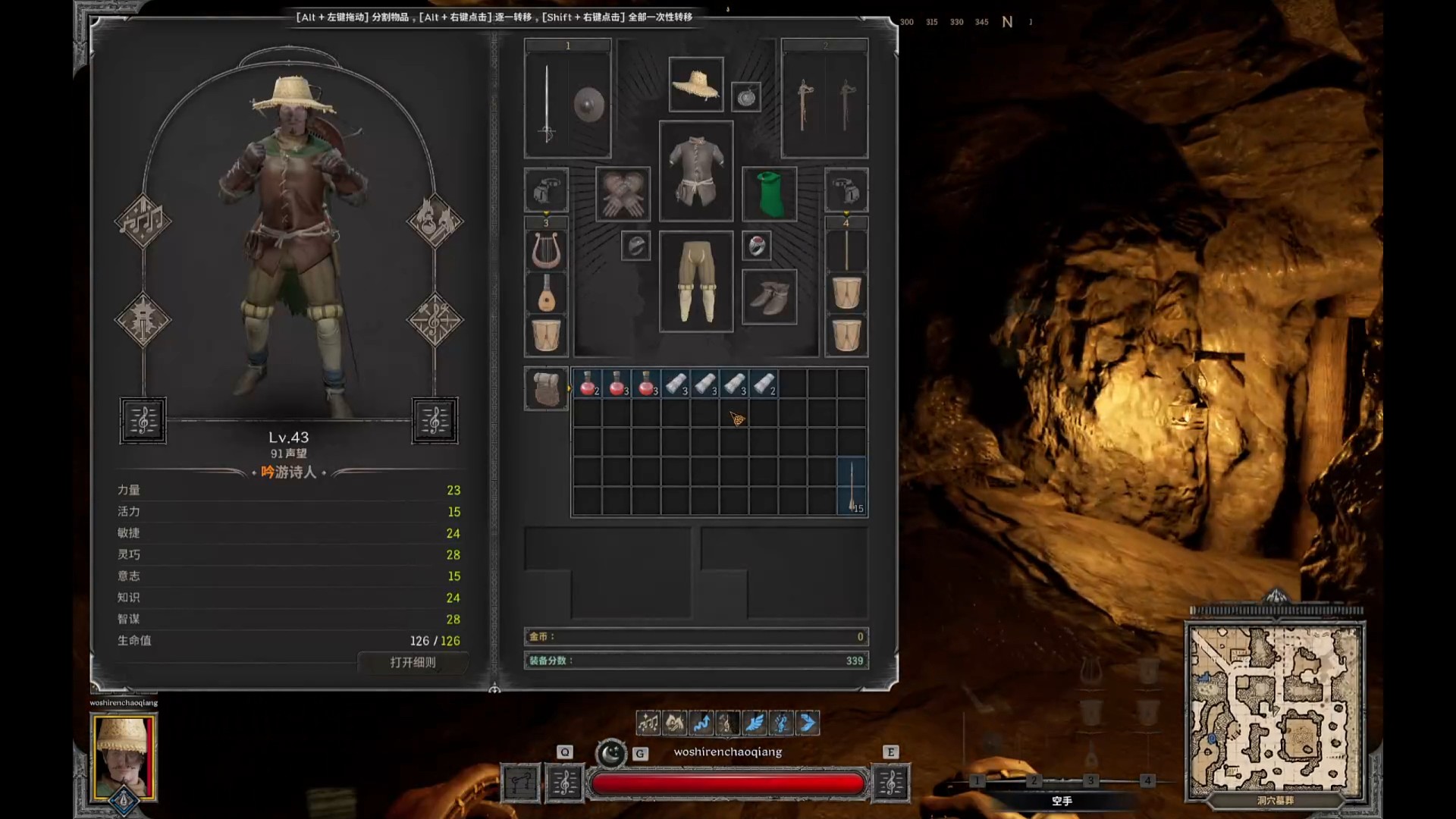
Task: Select weapon set tab 2
Action: click(825, 45)
